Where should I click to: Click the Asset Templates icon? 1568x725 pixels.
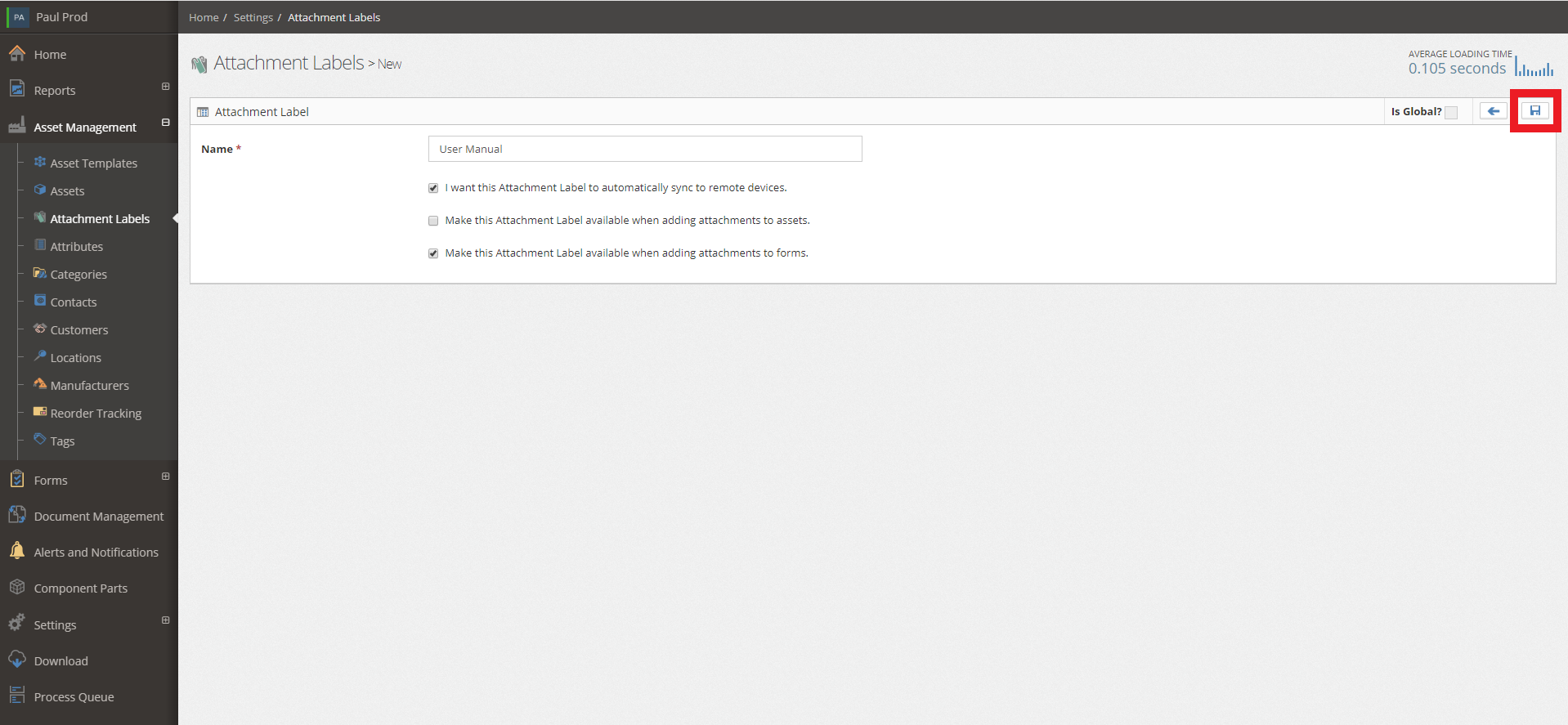(40, 162)
